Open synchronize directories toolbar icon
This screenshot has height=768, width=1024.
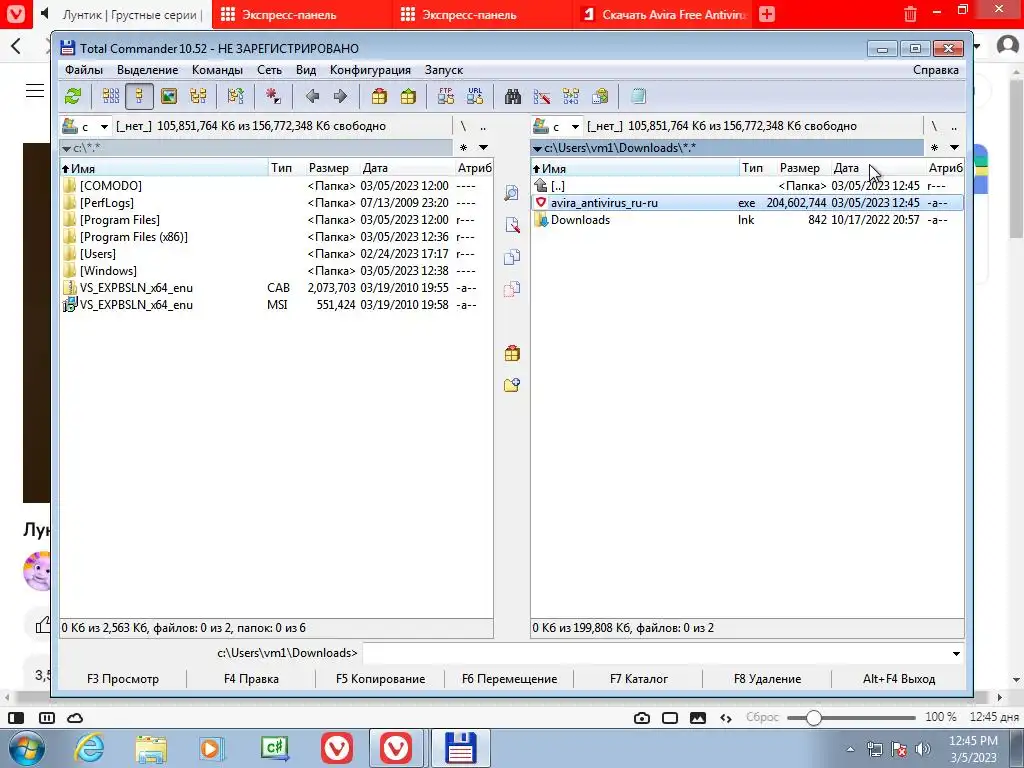coord(571,97)
